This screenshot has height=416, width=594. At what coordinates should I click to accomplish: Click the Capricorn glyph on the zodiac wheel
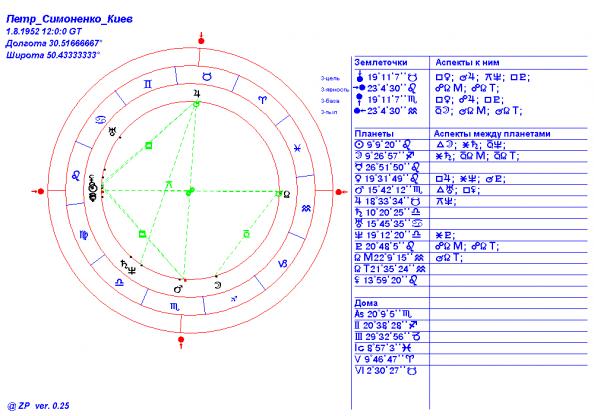pyautogui.click(x=283, y=264)
